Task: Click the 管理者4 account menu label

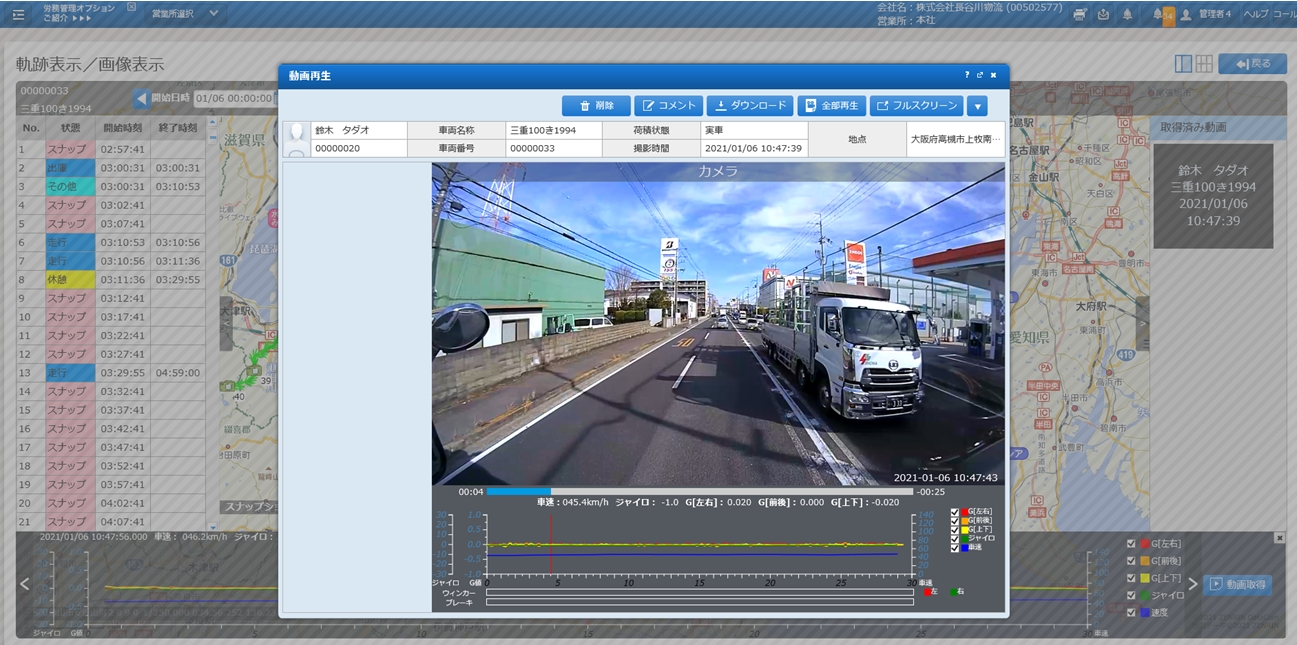Action: point(1215,15)
